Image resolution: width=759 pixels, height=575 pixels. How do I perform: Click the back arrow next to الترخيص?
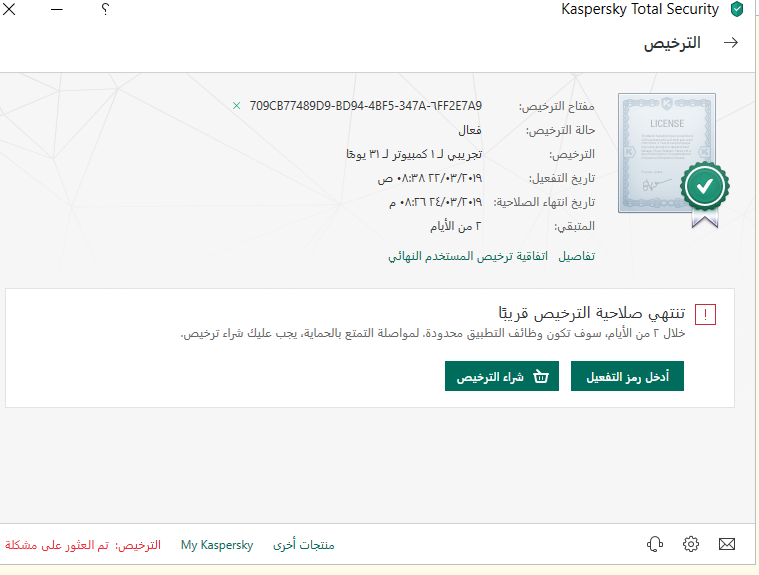click(x=731, y=43)
